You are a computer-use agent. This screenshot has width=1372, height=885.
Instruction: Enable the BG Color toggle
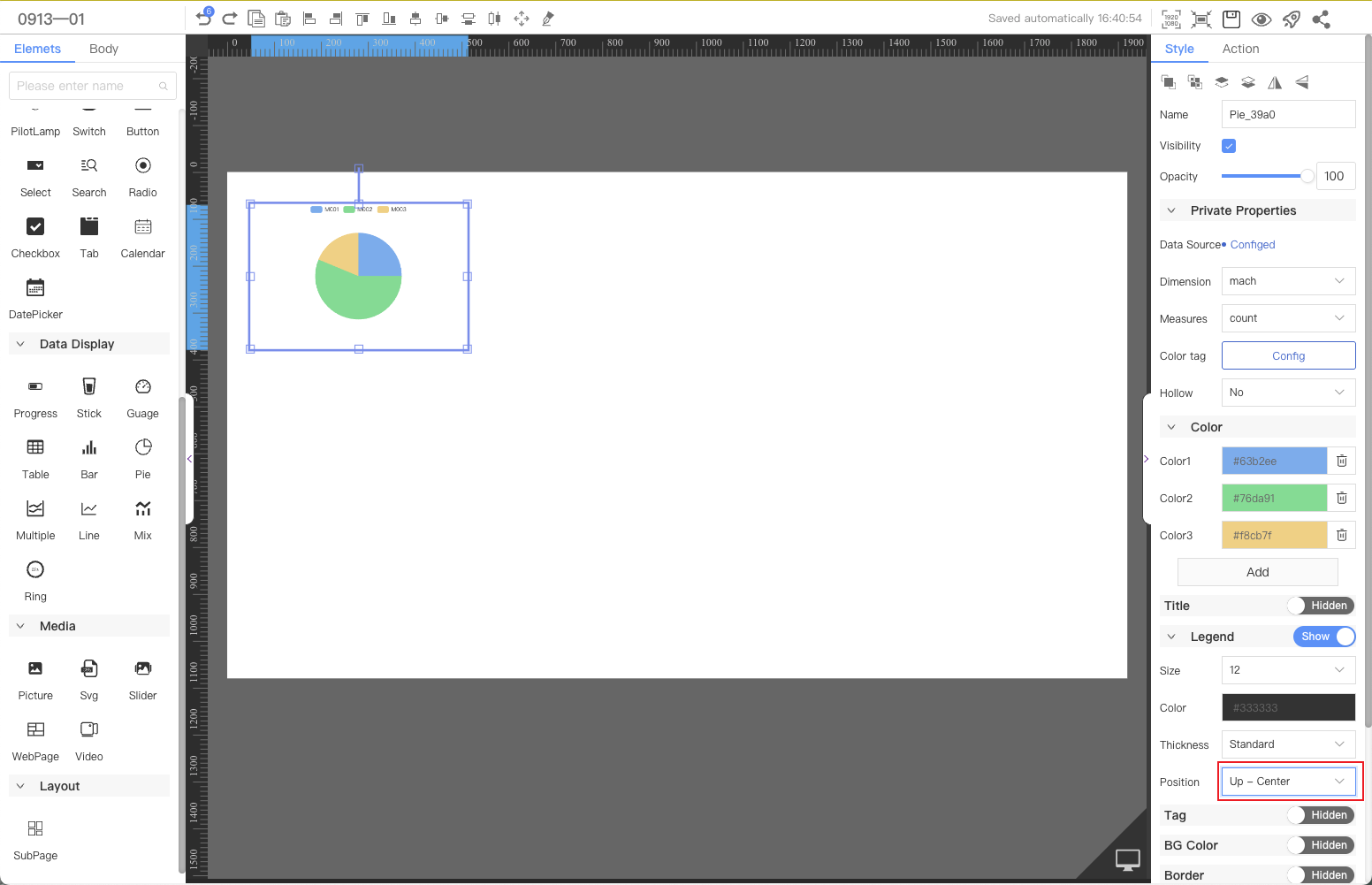point(1321,845)
